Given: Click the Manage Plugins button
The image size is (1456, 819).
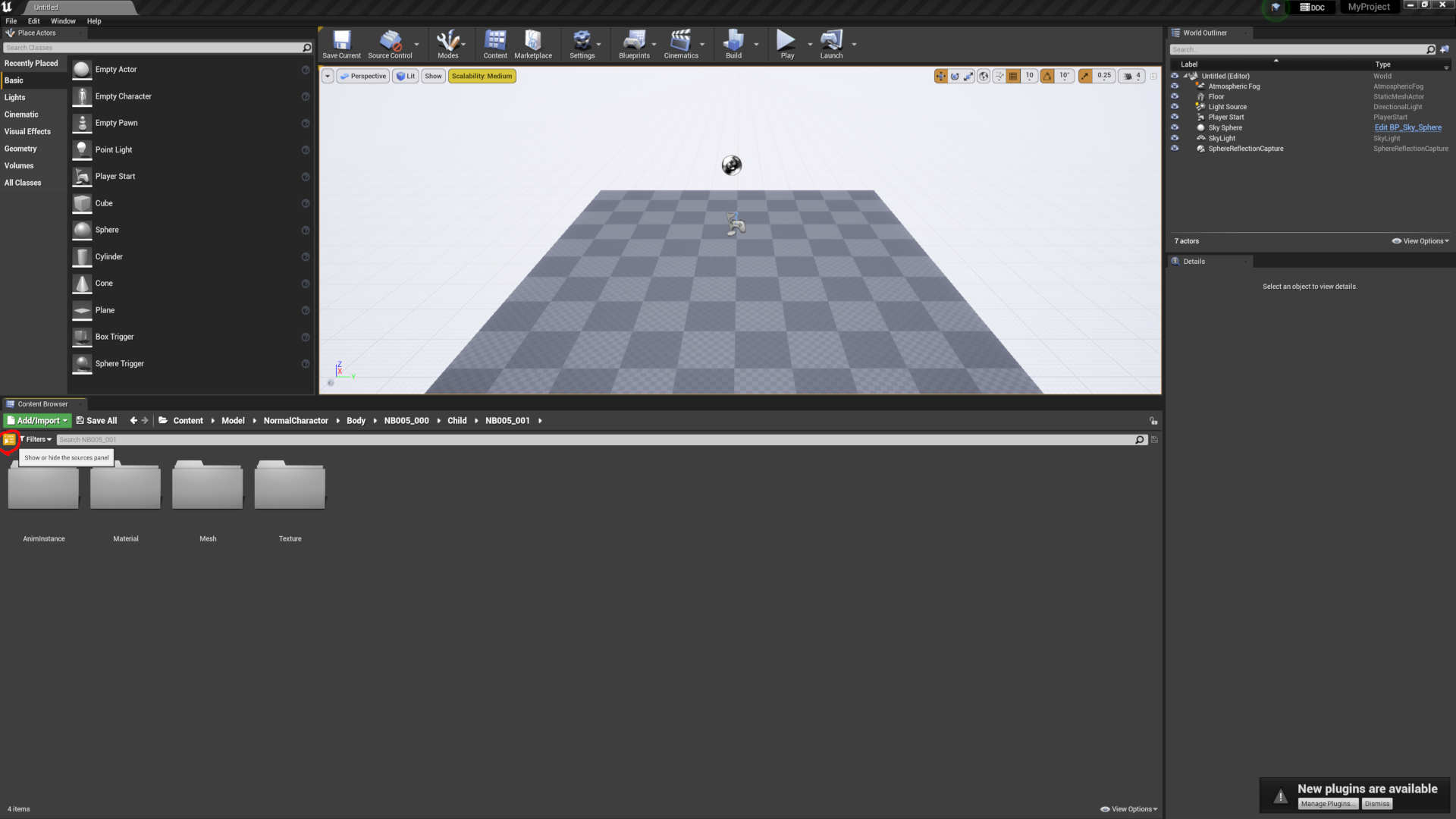Looking at the screenshot, I should click(x=1328, y=804).
